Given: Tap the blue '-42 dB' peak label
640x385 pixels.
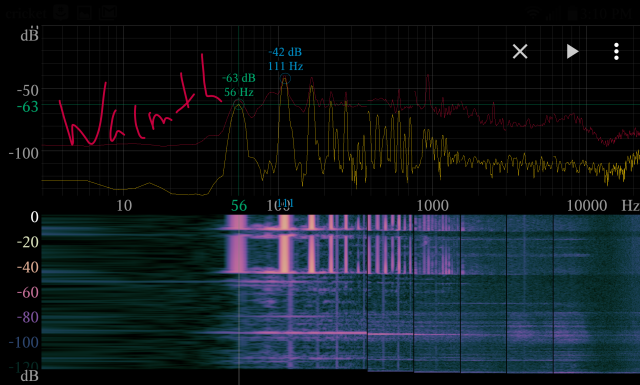Looking at the screenshot, I should [x=285, y=52].
